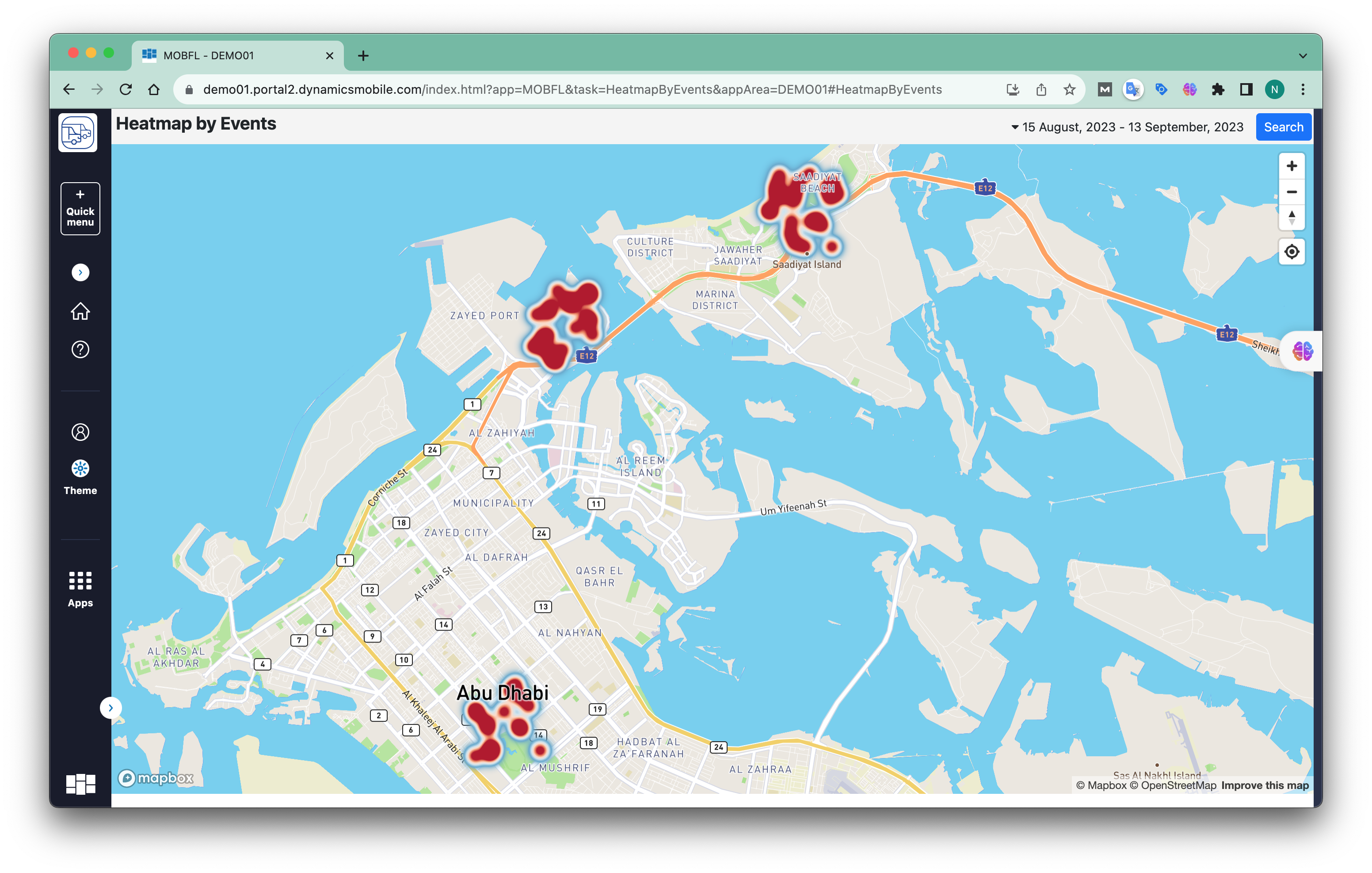Toggle the browser side panel

[x=1246, y=89]
